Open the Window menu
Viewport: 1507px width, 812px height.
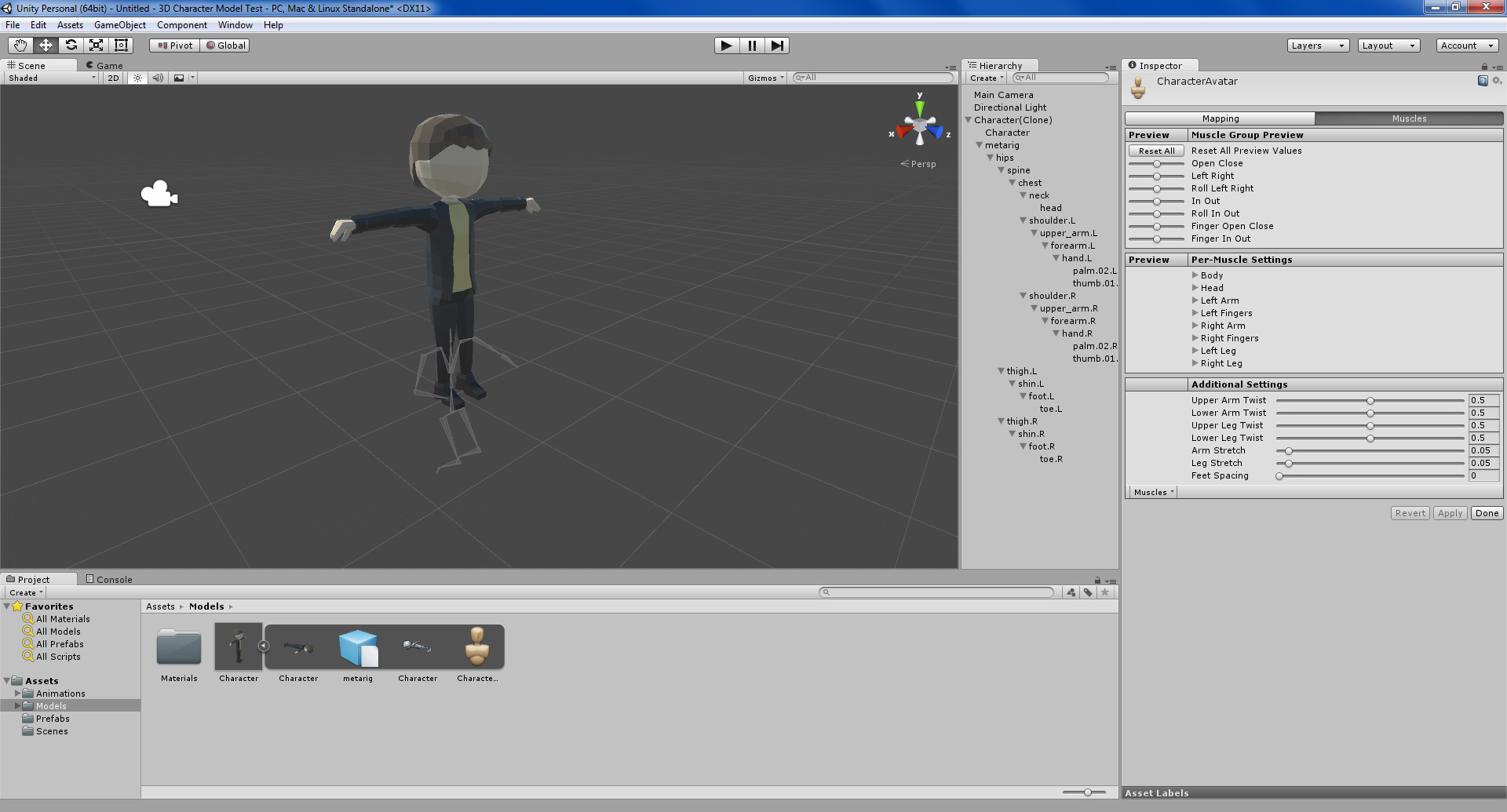(235, 25)
